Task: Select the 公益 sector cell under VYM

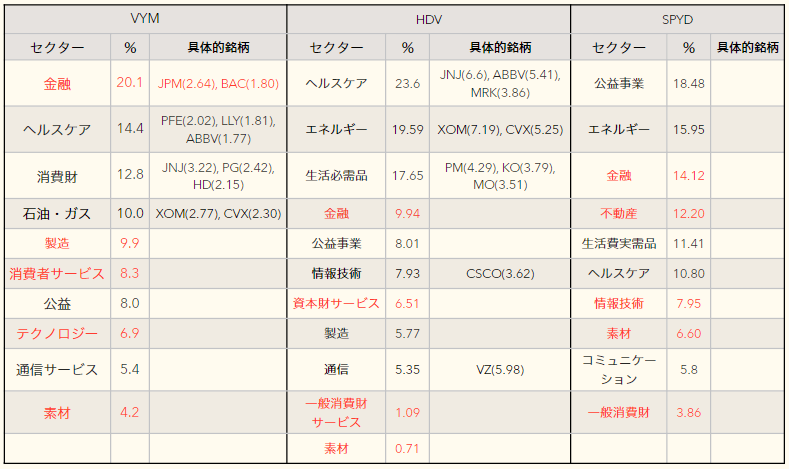Action: [57, 303]
